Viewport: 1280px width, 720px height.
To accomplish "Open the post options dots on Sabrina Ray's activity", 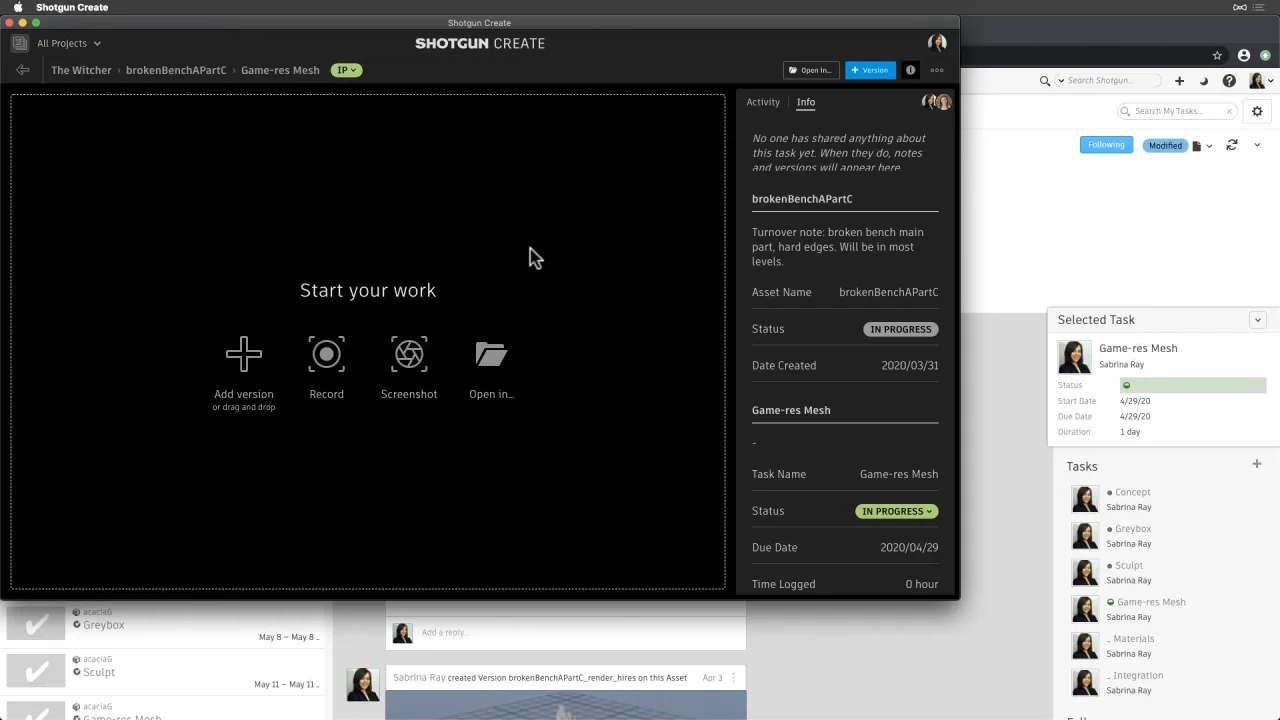I will click(x=733, y=677).
